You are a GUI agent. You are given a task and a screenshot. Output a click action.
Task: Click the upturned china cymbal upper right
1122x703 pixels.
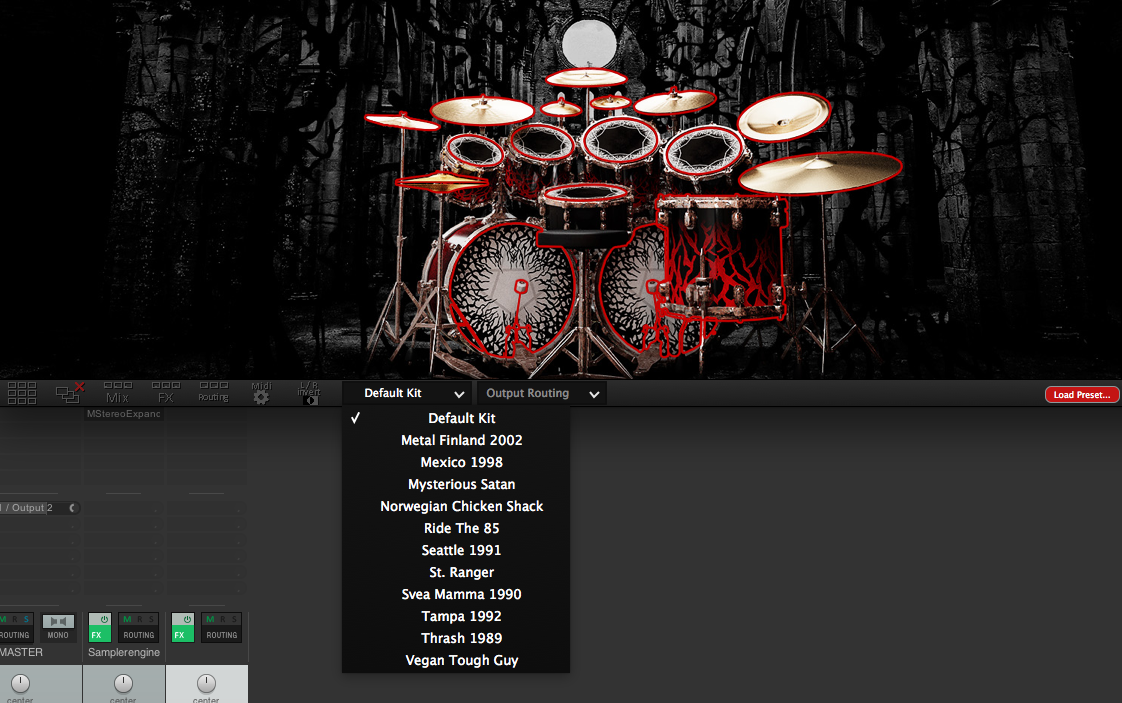click(x=784, y=117)
